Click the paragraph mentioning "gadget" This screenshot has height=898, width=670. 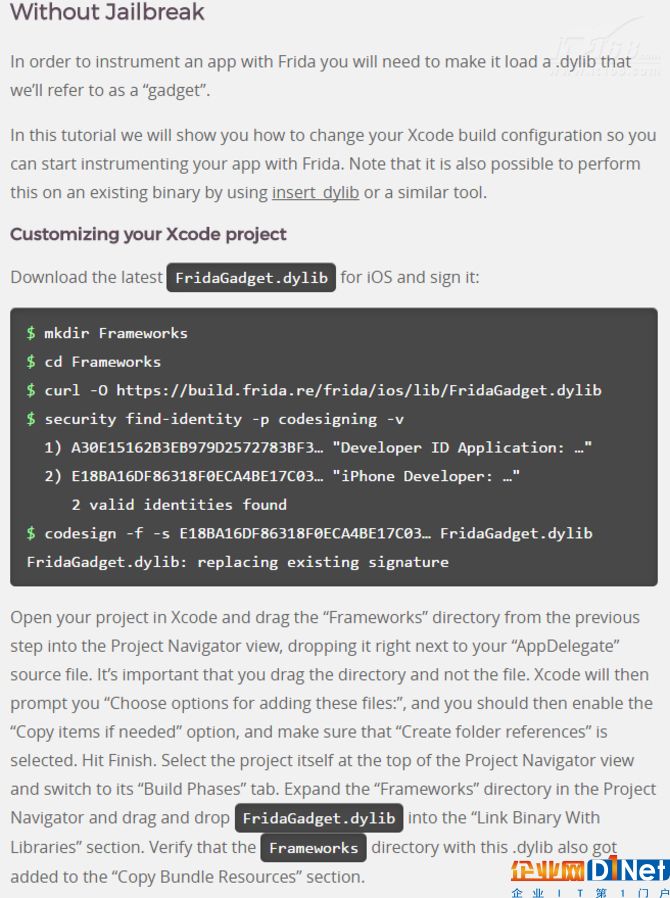[321, 76]
